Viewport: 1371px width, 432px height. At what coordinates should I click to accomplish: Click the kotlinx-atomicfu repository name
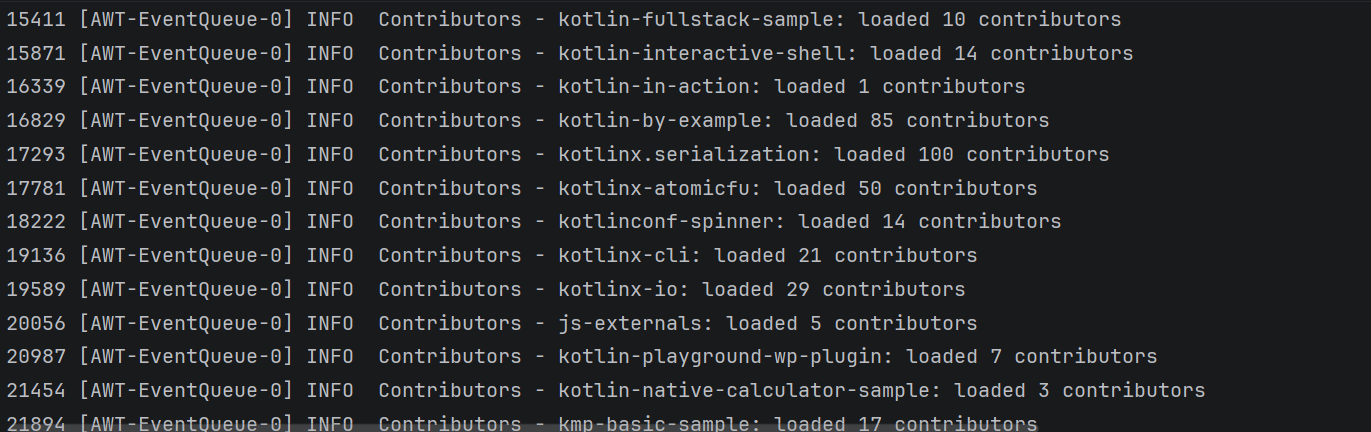(x=660, y=188)
